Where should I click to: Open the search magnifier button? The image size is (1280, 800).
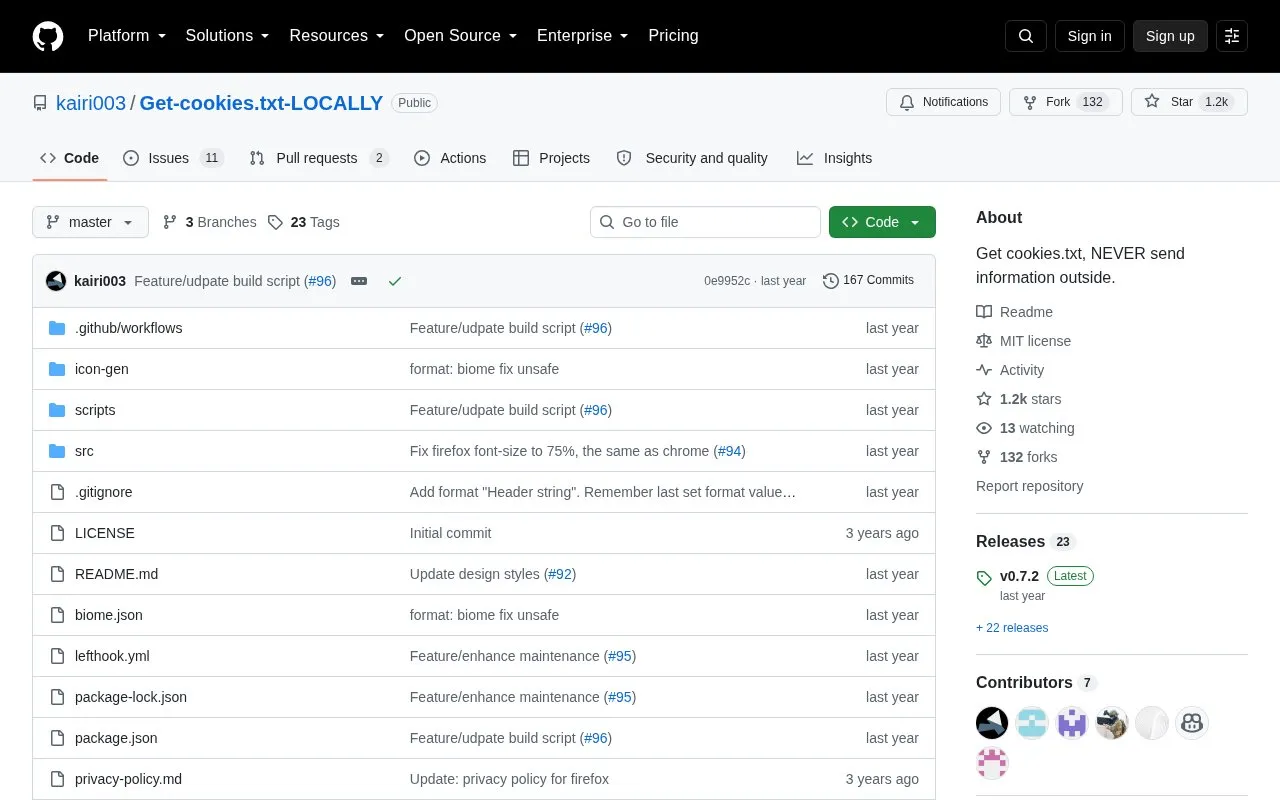coord(1026,36)
